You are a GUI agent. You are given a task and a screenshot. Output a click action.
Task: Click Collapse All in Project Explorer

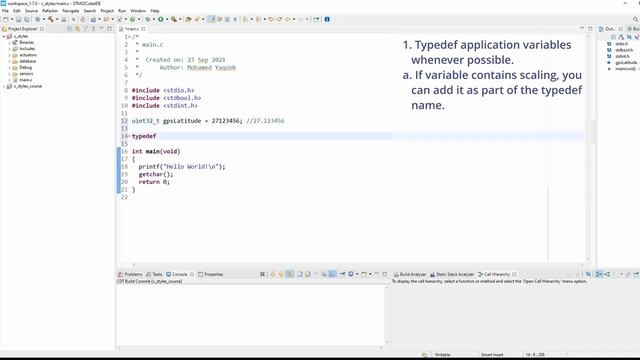point(69,29)
